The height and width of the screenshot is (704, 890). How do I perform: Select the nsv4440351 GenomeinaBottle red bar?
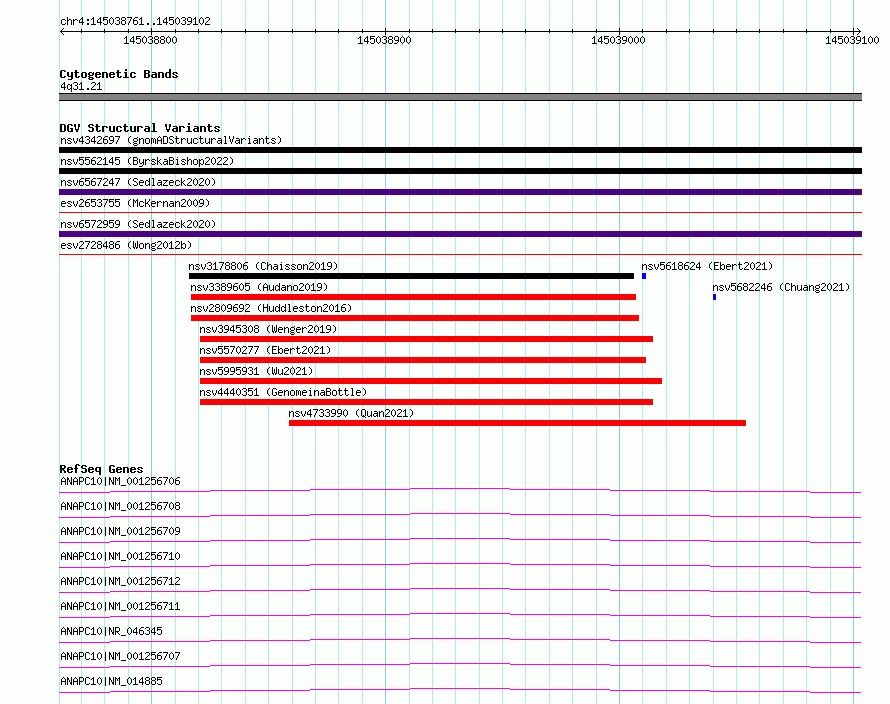coord(426,402)
